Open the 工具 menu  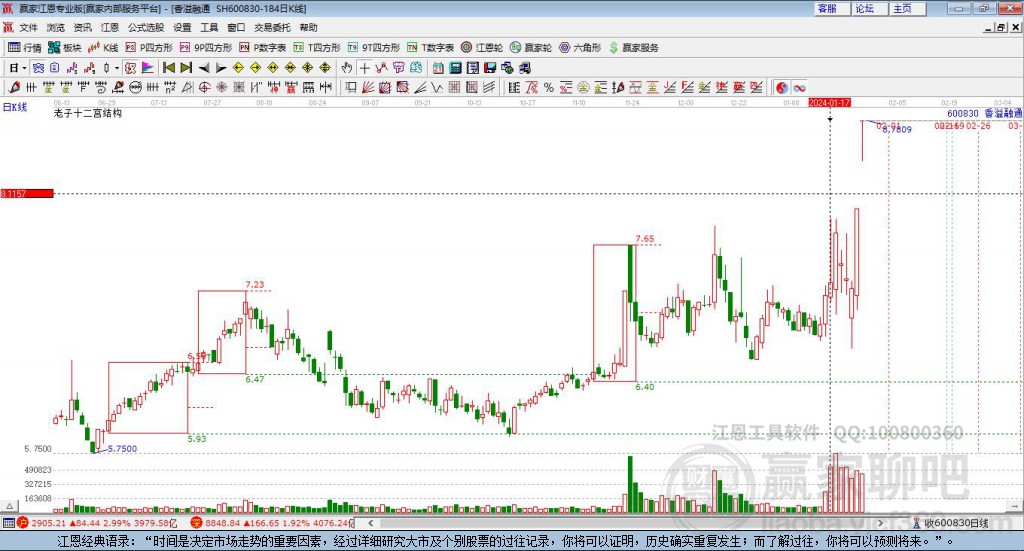click(x=209, y=27)
